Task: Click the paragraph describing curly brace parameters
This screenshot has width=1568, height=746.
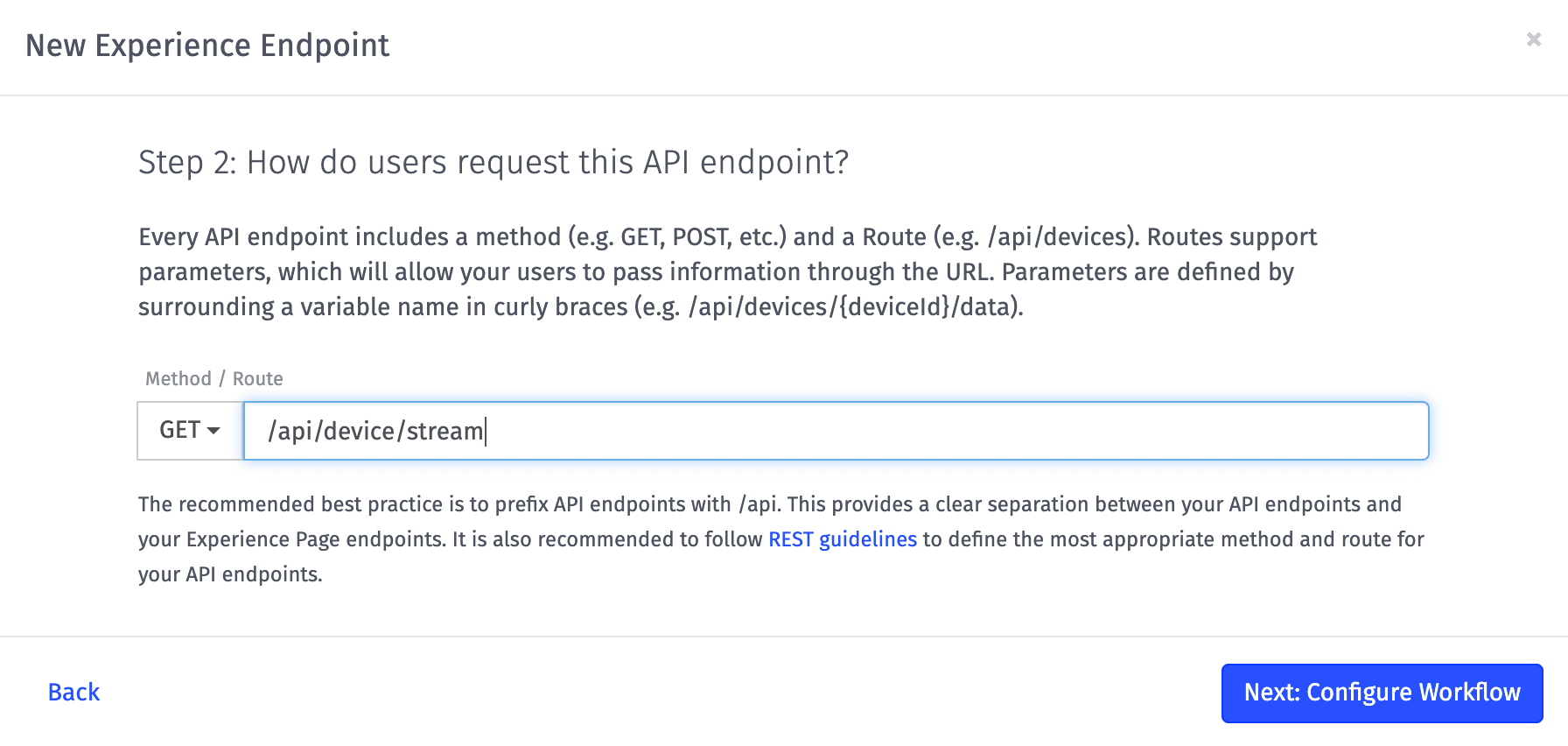Action: (x=728, y=272)
